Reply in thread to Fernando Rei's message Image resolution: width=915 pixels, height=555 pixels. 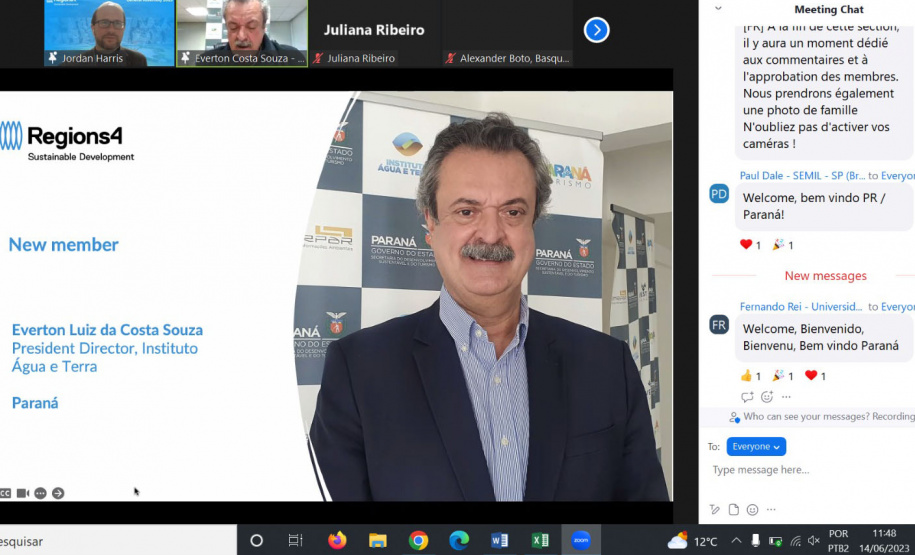[x=748, y=397]
